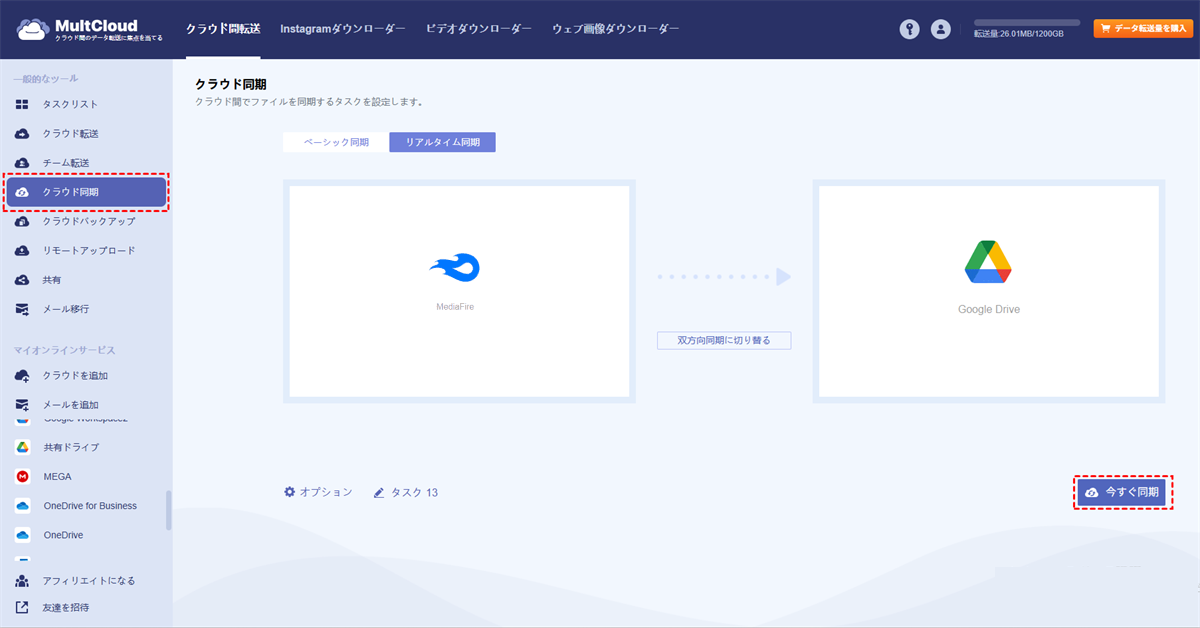Click the 友達を招待 external link icon
This screenshot has width=1200, height=628.
[22, 607]
